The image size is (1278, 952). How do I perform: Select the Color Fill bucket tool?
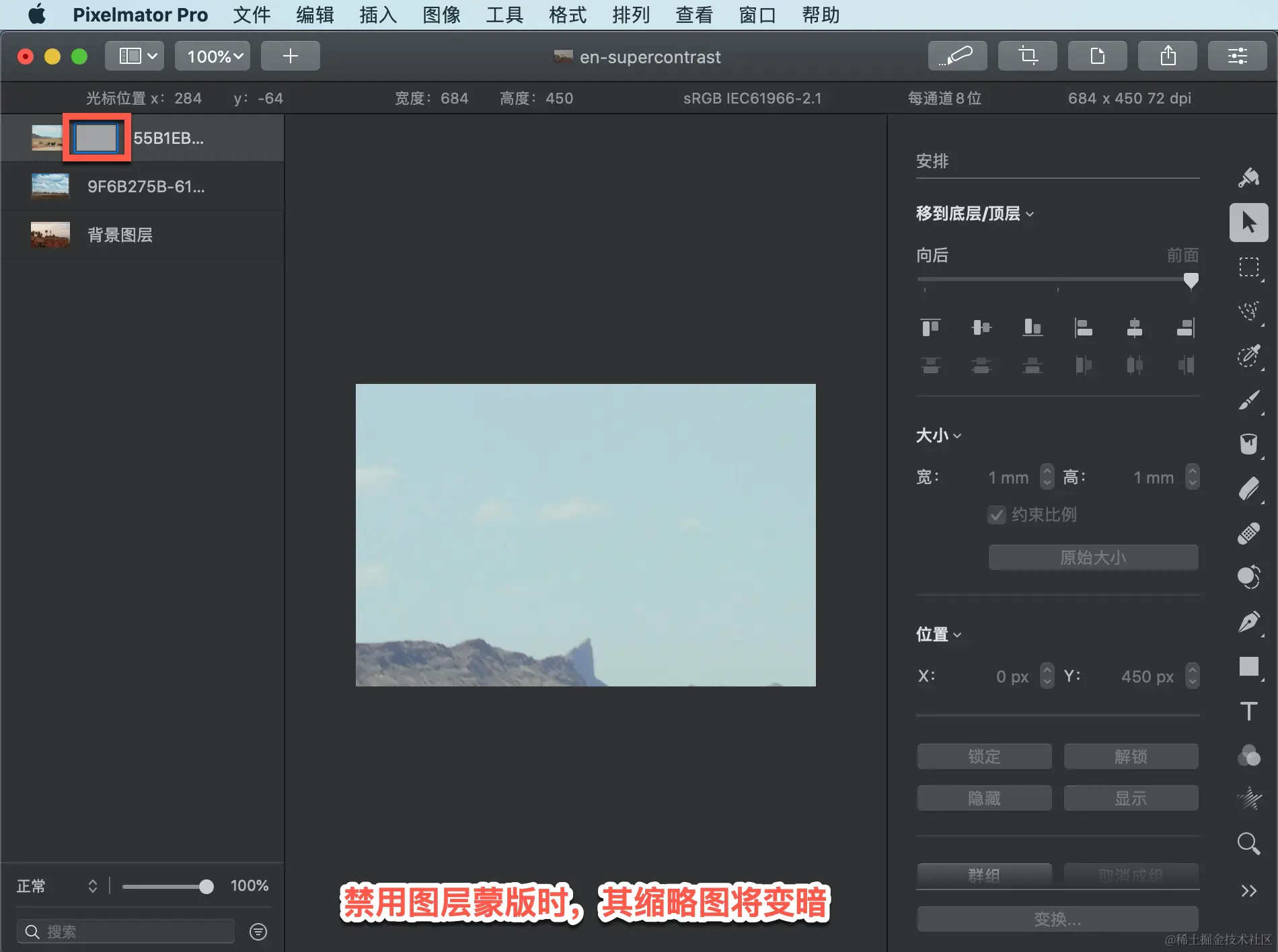coord(1249,444)
